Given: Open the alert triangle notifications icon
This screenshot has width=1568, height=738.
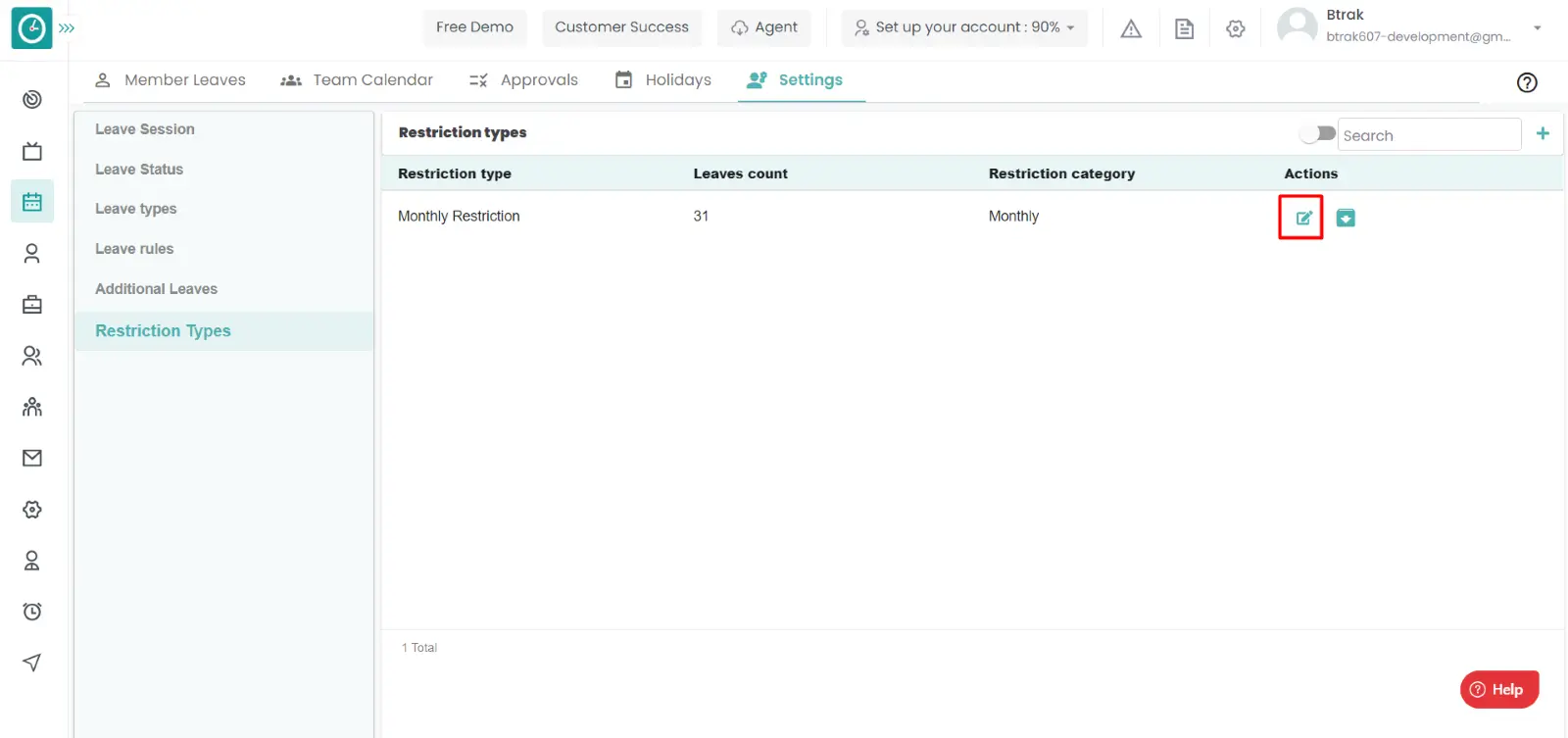Looking at the screenshot, I should pyautogui.click(x=1131, y=28).
